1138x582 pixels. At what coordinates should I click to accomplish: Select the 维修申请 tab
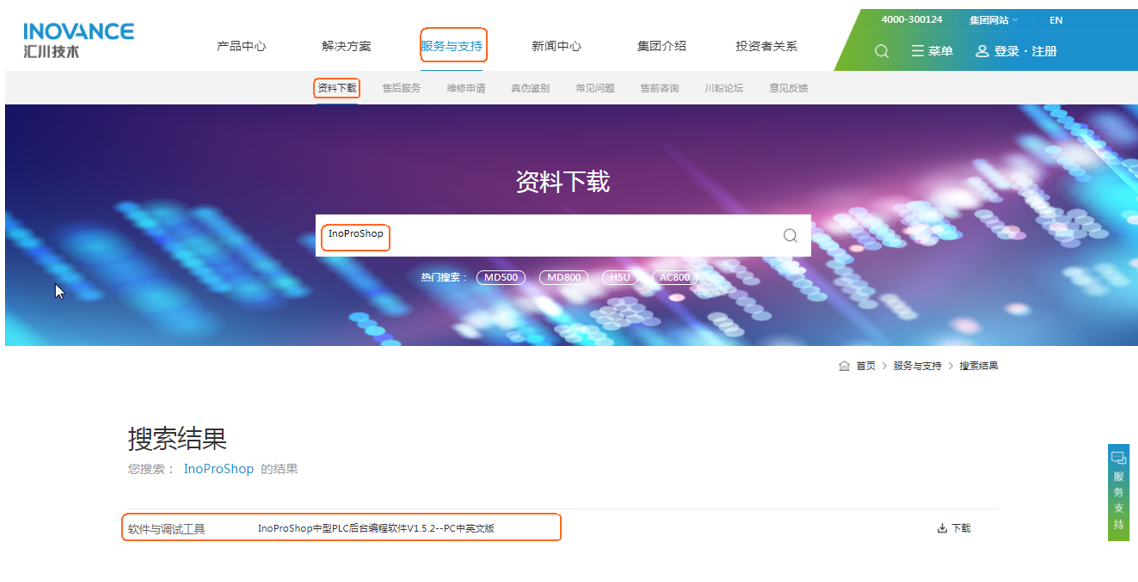pos(466,89)
